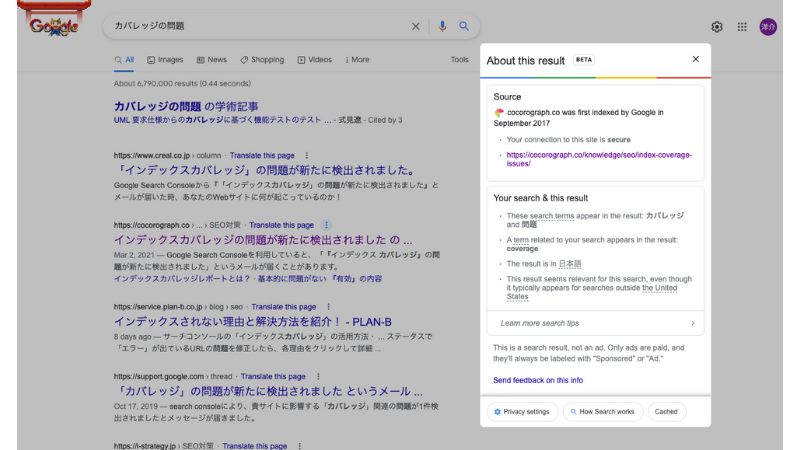The width and height of the screenshot is (800, 450).
Task: Switch to the Shopping tab
Action: pos(262,60)
